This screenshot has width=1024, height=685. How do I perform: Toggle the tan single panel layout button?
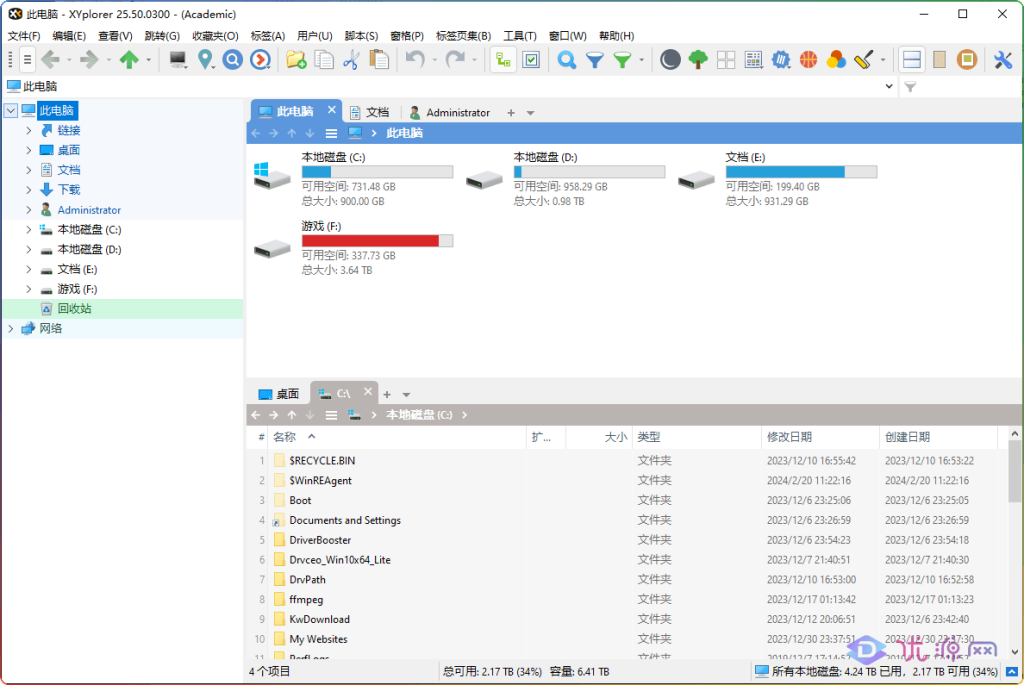[939, 60]
